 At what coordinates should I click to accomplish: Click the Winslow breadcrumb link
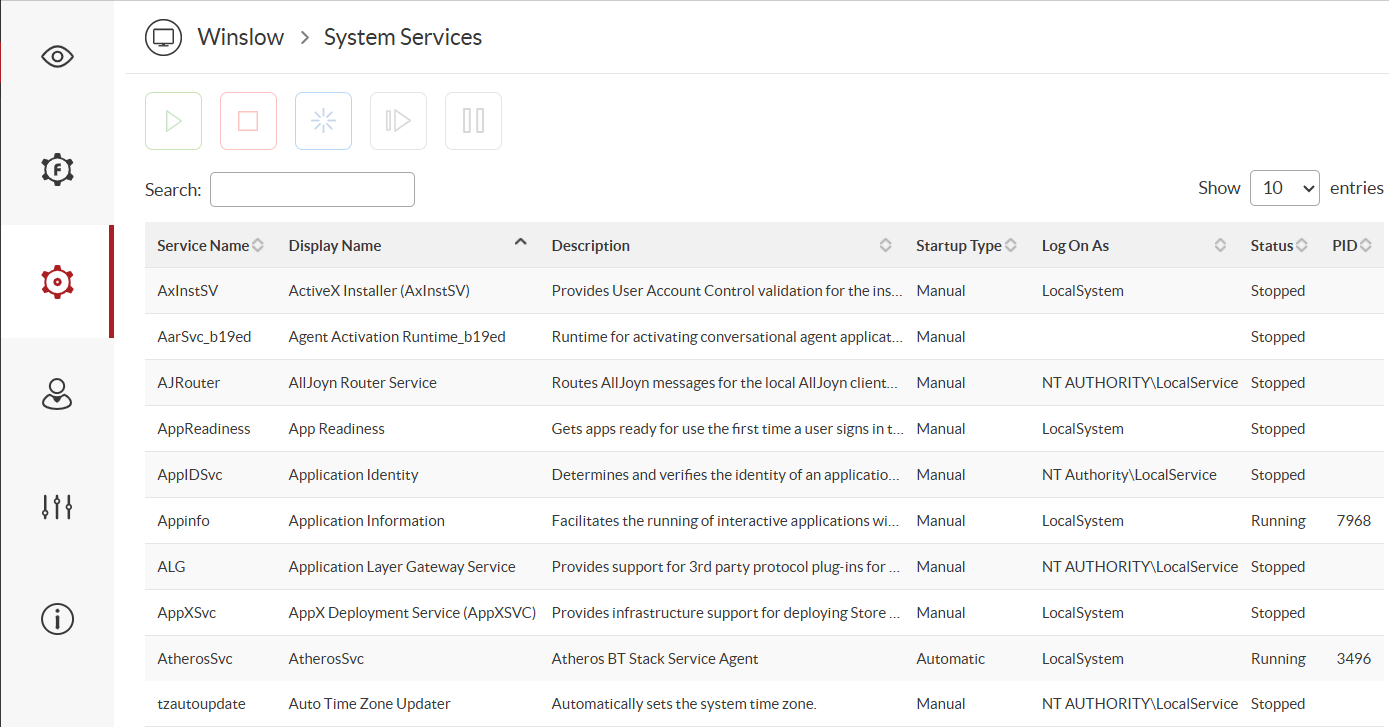coord(241,37)
